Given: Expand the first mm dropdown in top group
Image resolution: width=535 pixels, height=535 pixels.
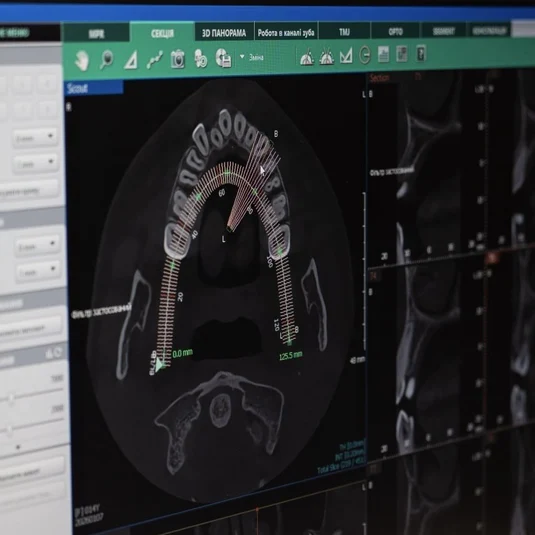Looking at the screenshot, I should [x=35, y=138].
